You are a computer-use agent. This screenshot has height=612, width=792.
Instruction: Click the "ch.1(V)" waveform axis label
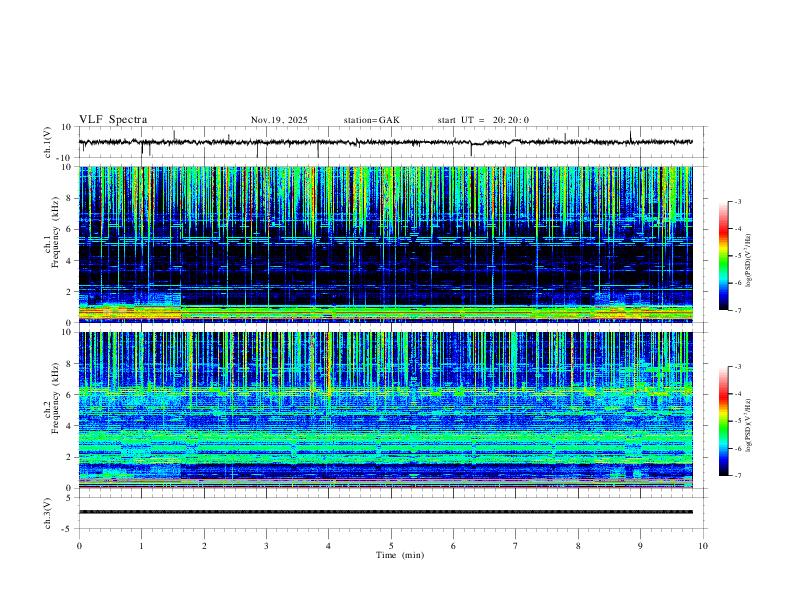pos(48,142)
